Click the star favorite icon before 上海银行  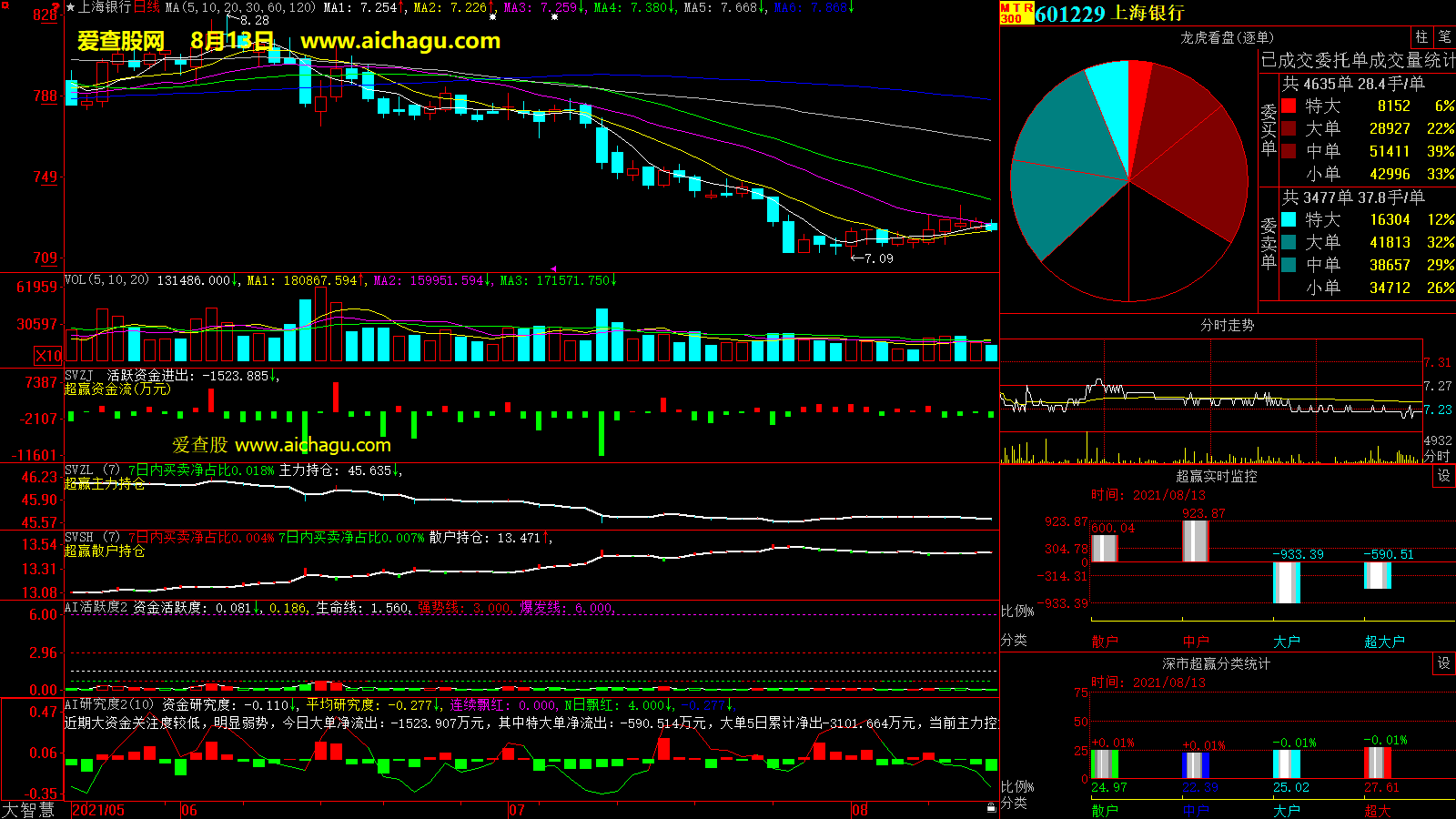71,7
